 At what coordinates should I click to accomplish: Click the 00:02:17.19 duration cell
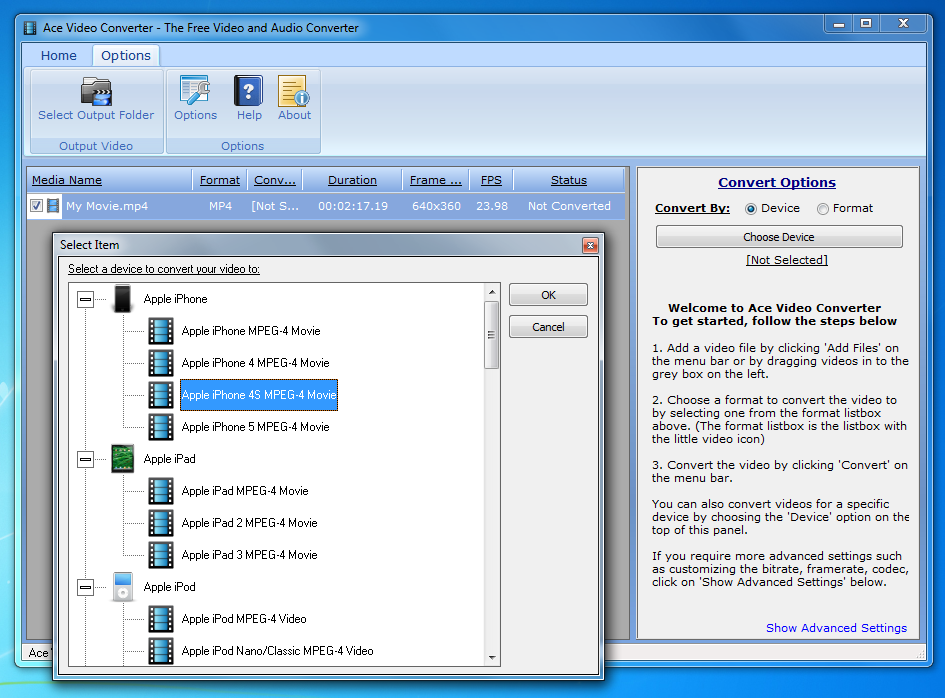click(x=353, y=206)
